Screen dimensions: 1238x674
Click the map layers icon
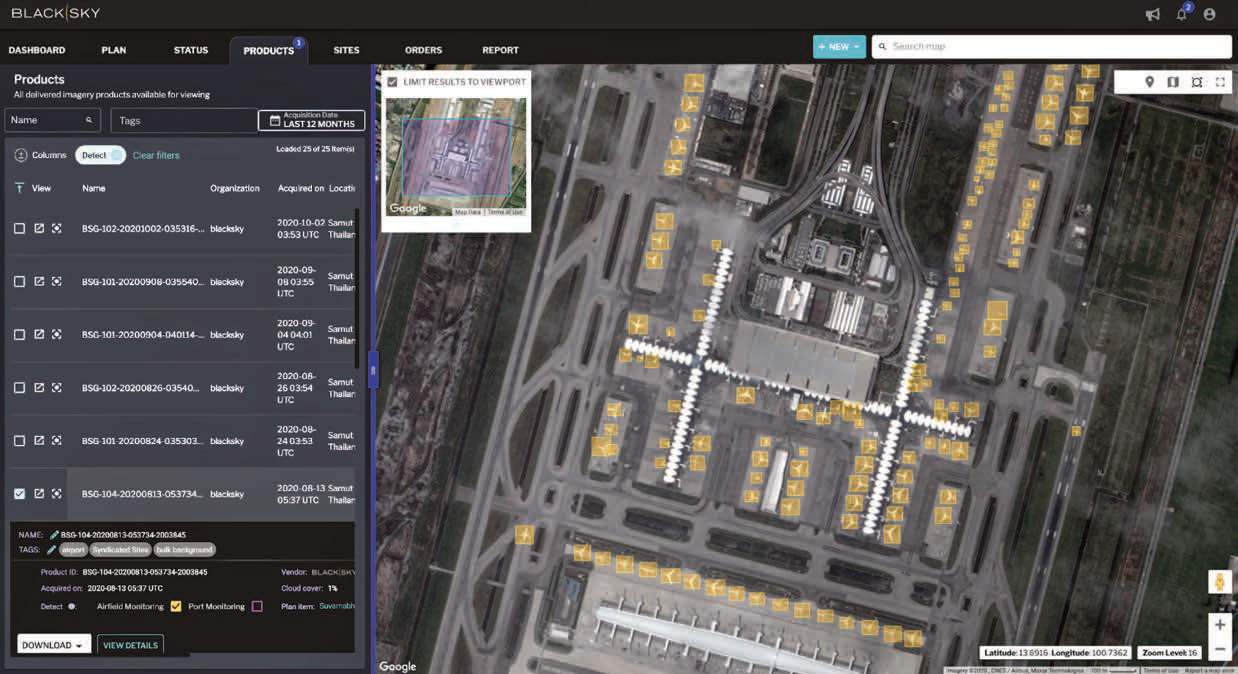click(1173, 82)
